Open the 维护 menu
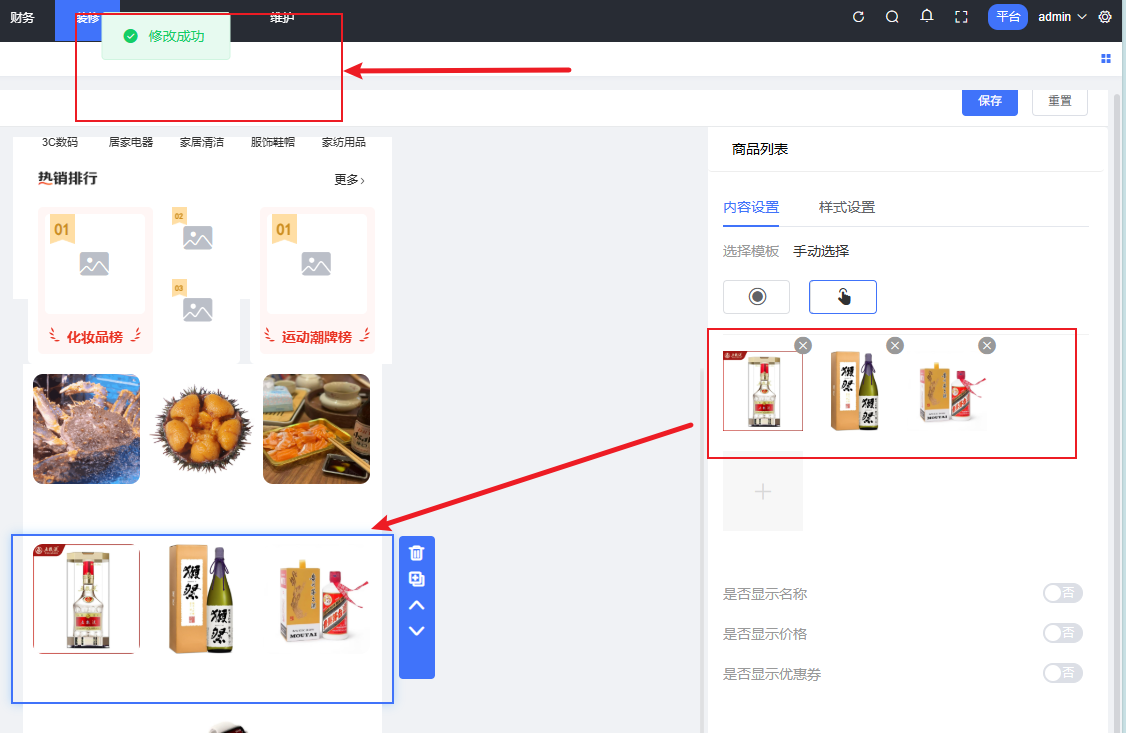This screenshot has height=733, width=1126. (282, 17)
